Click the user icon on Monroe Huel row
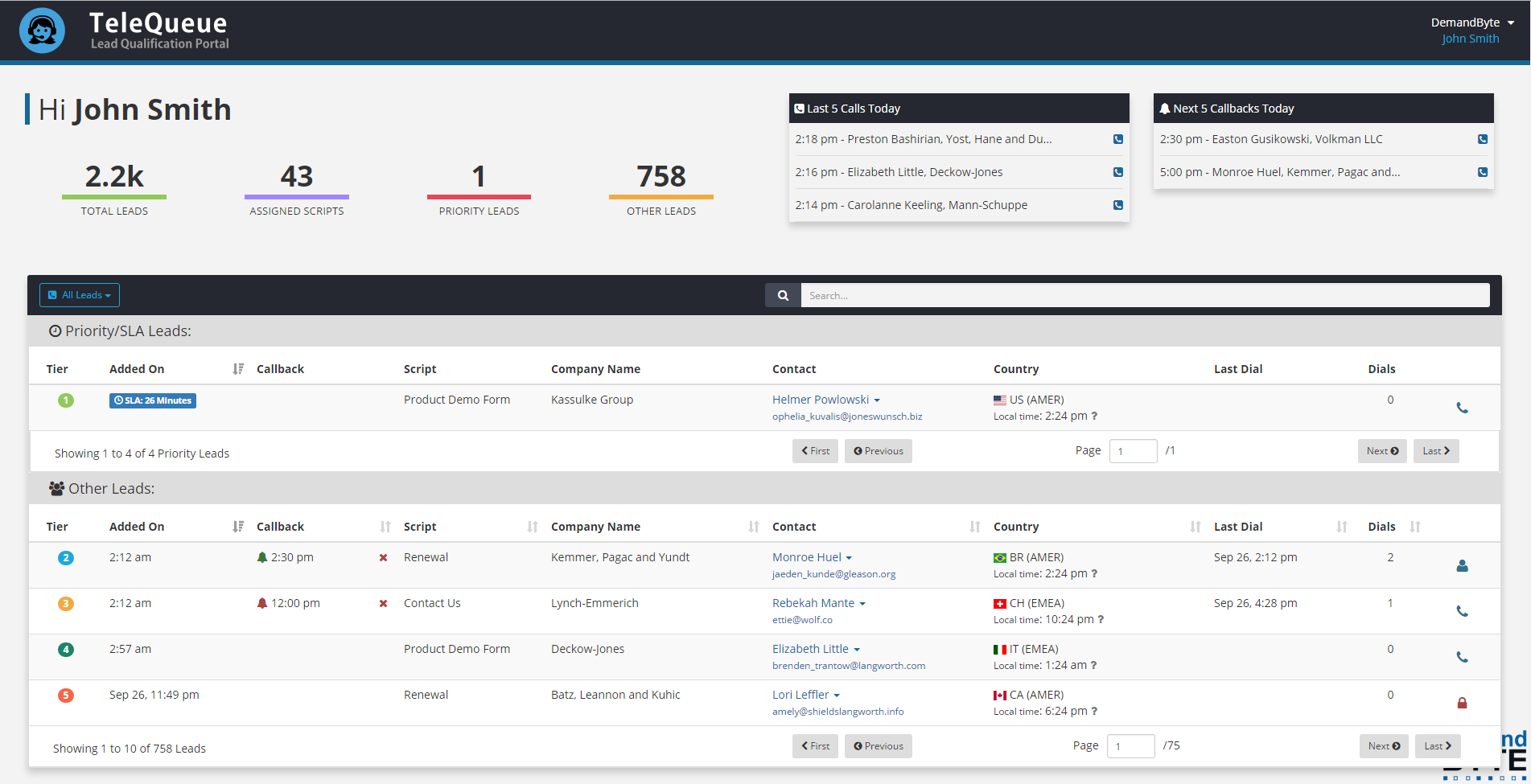The image size is (1531, 784). (1462, 566)
